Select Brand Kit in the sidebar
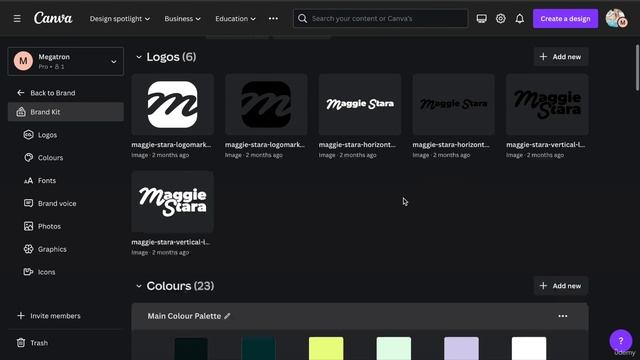The width and height of the screenshot is (640, 360). click(x=66, y=112)
